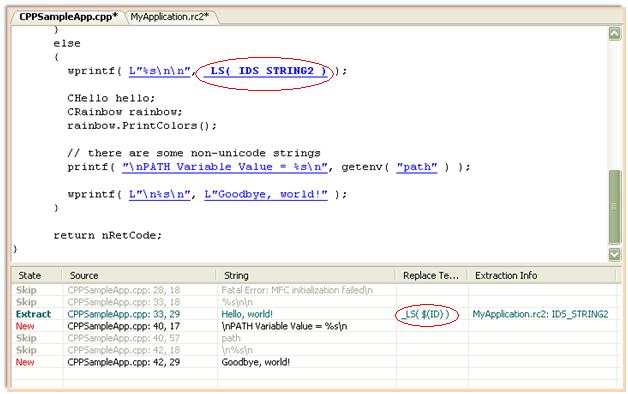Select source cell CPPSampleApp.cpp: 42, 18

pos(124,350)
